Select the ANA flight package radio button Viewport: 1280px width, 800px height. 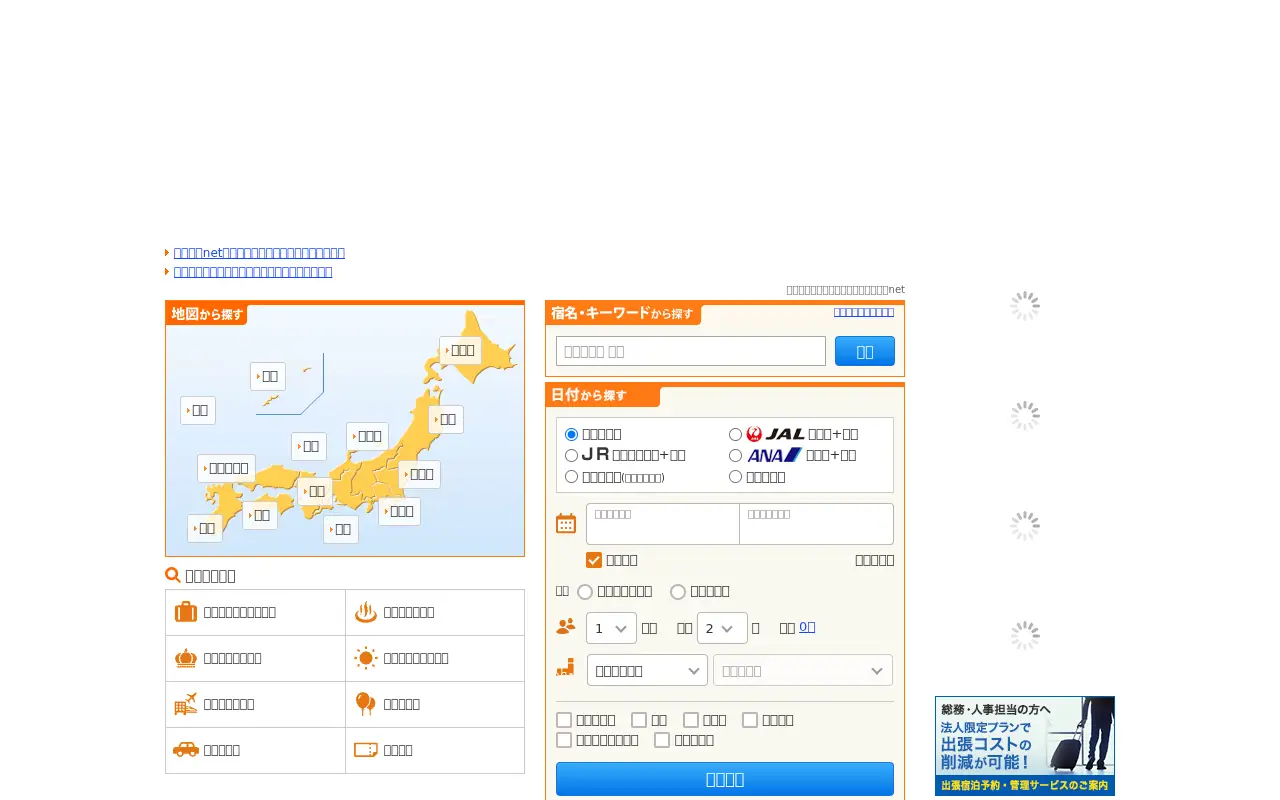point(735,455)
